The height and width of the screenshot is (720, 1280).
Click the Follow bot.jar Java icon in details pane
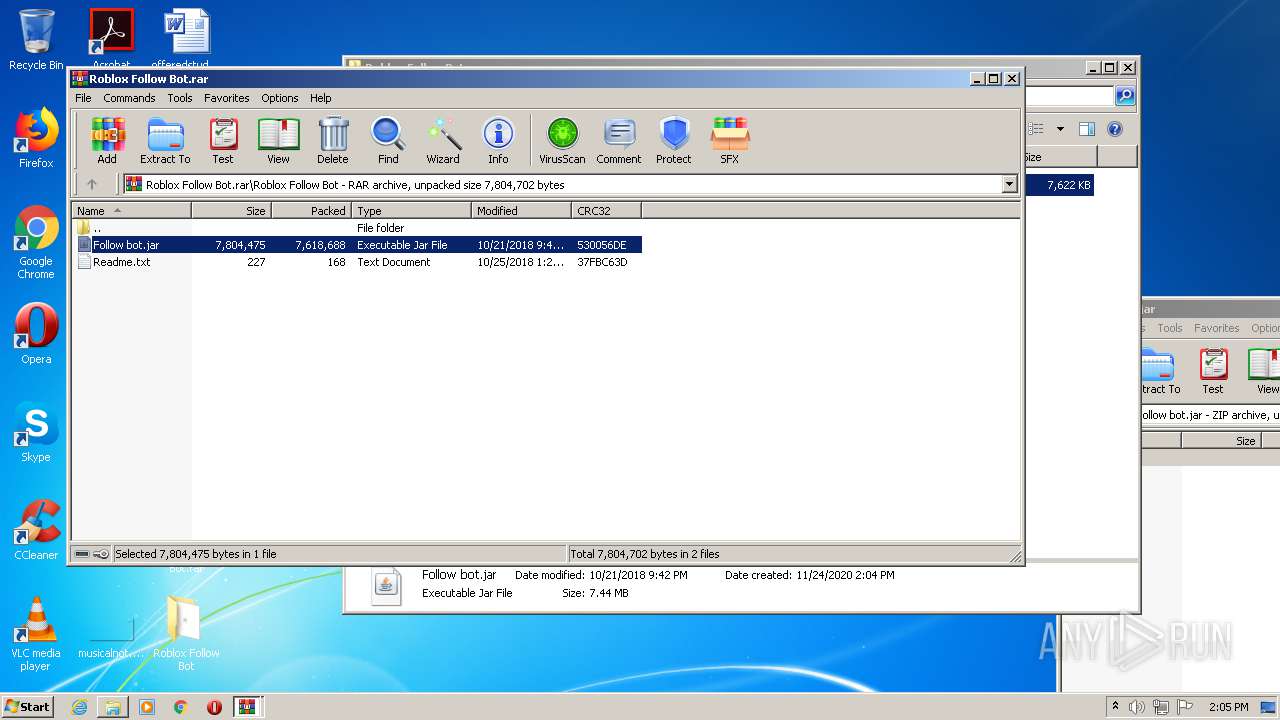point(386,586)
